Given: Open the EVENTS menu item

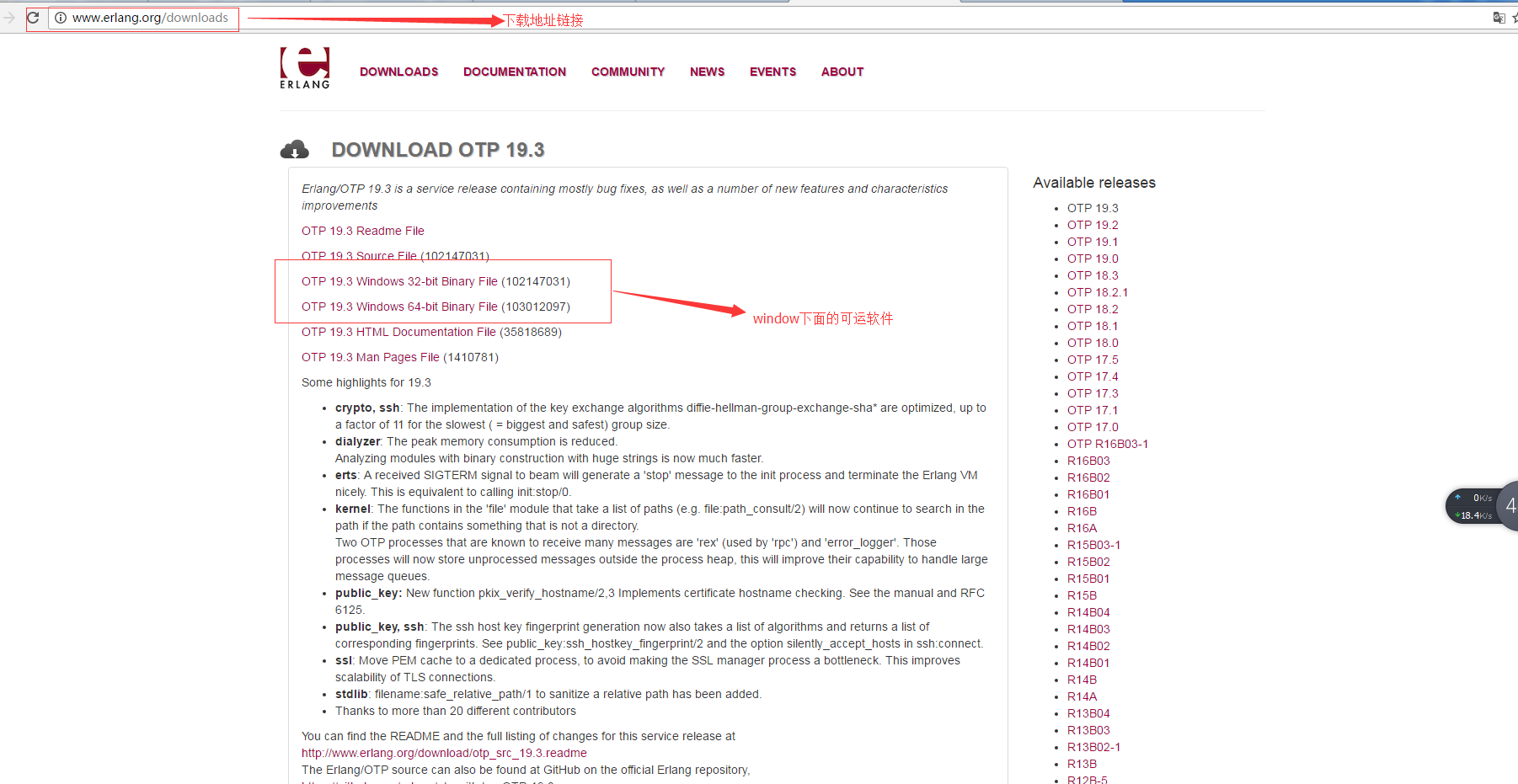Looking at the screenshot, I should tap(772, 72).
